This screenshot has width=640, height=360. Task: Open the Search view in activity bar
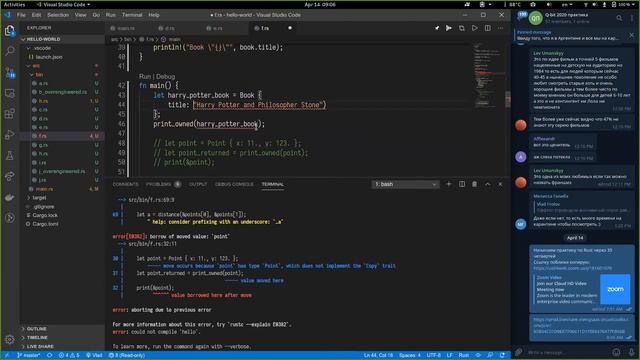(10, 51)
